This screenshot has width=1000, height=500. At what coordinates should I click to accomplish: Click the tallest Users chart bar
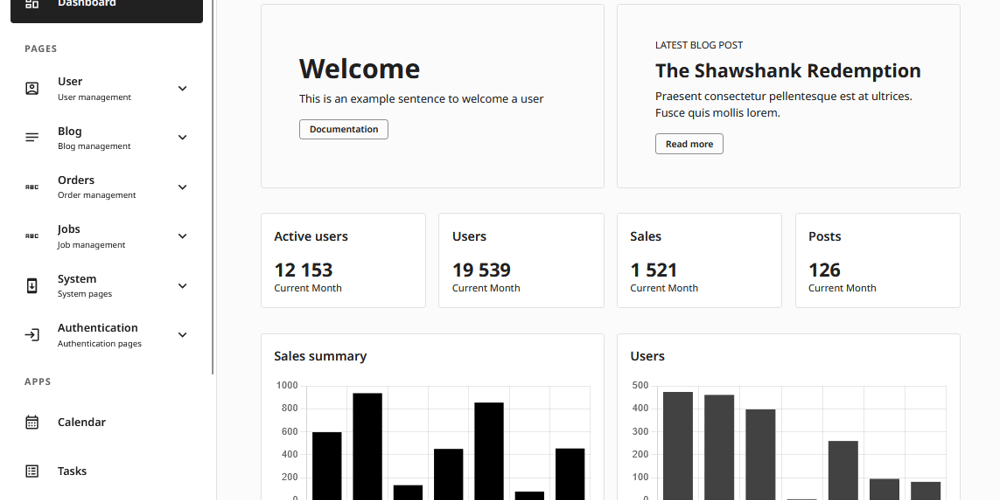click(x=678, y=446)
